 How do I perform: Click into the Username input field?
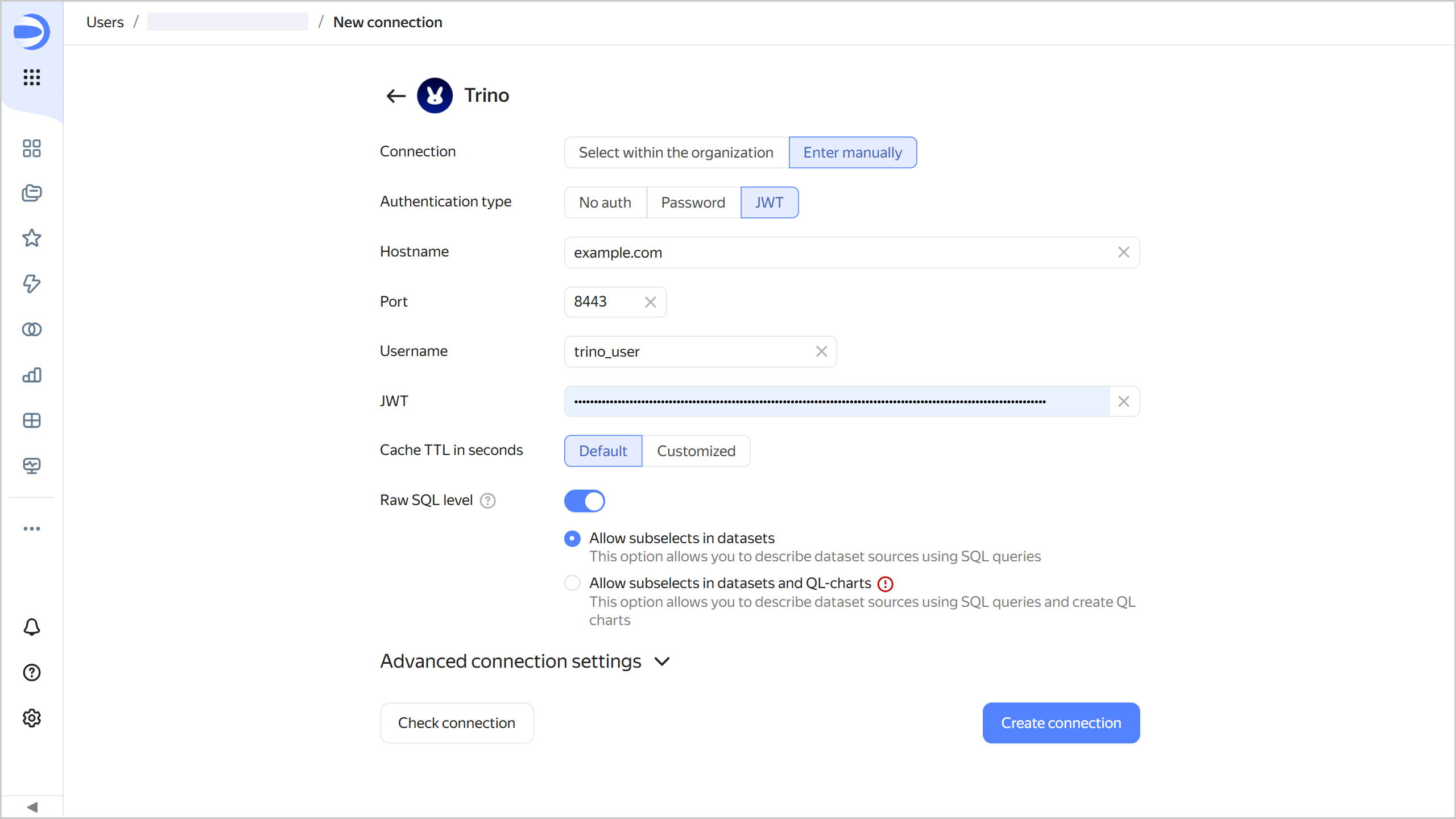(688, 351)
